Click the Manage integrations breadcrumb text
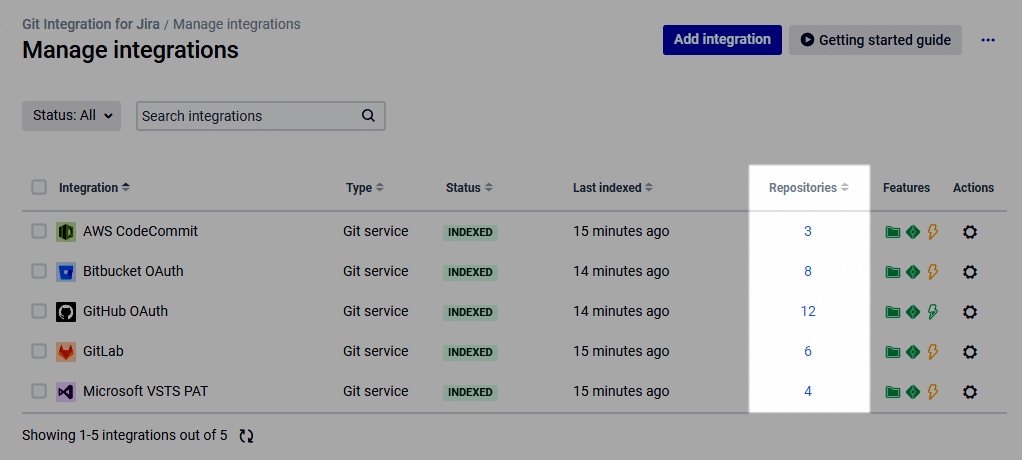Screen dimensions: 1022x460 (237, 24)
